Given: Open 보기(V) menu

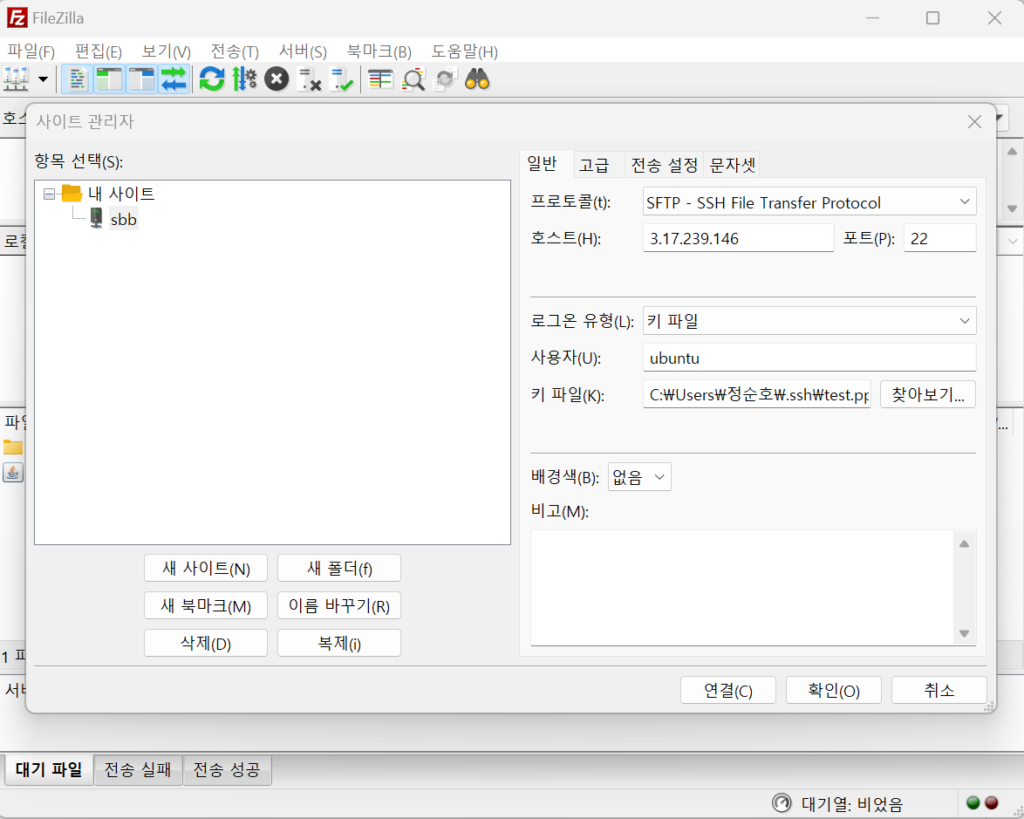Looking at the screenshot, I should click(166, 52).
